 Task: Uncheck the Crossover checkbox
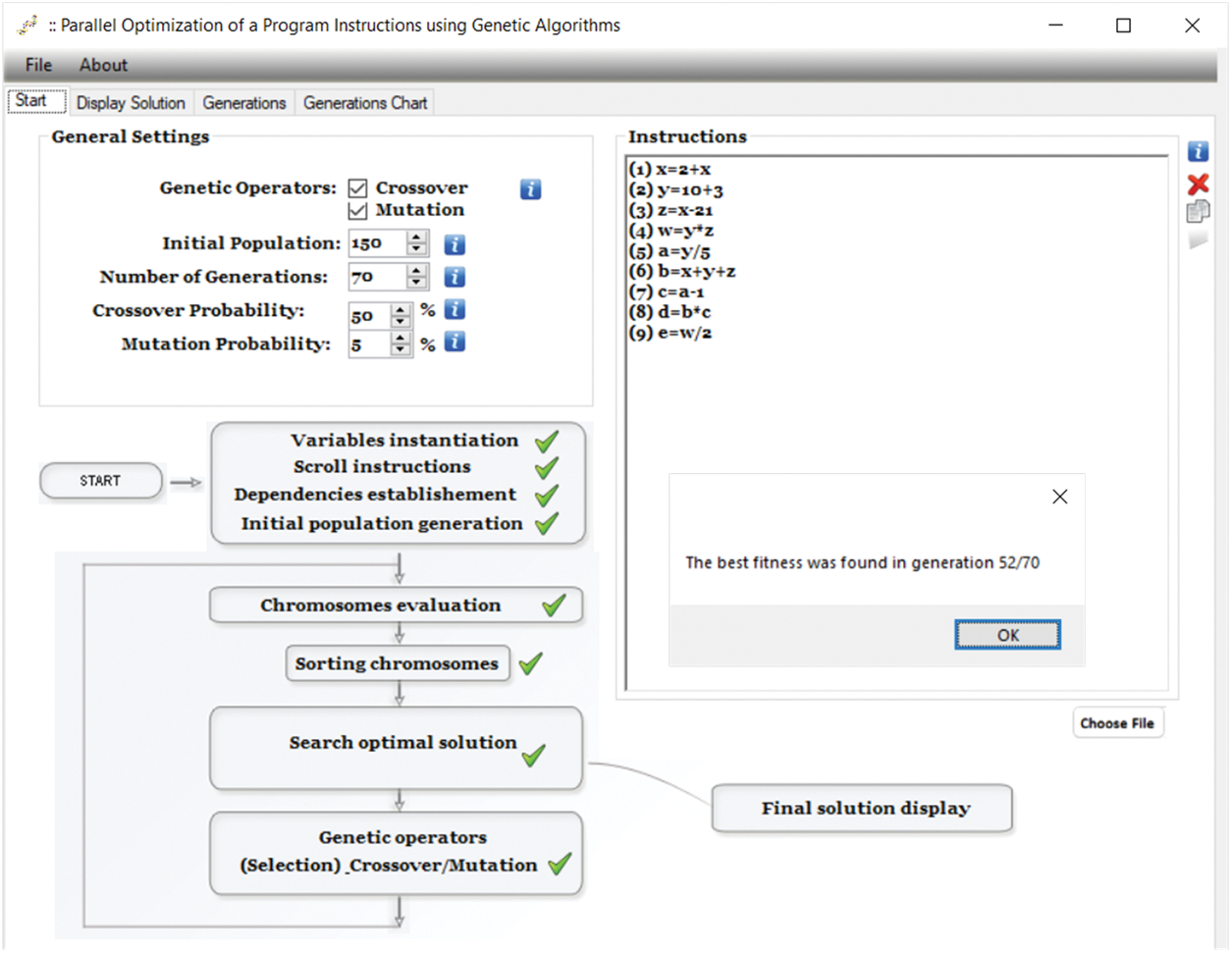(x=358, y=188)
